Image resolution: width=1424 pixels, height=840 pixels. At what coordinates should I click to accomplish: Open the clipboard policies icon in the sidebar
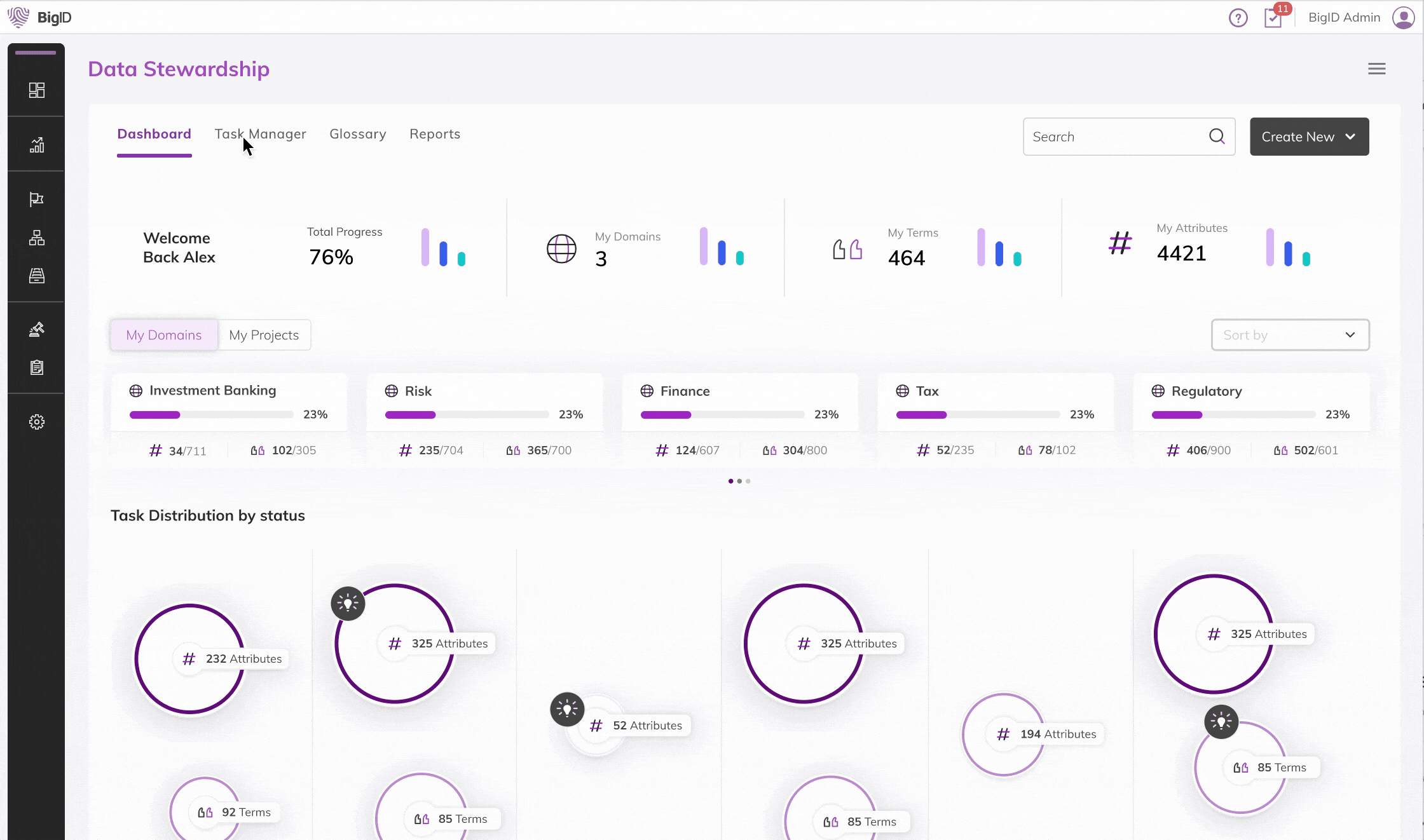tap(36, 367)
